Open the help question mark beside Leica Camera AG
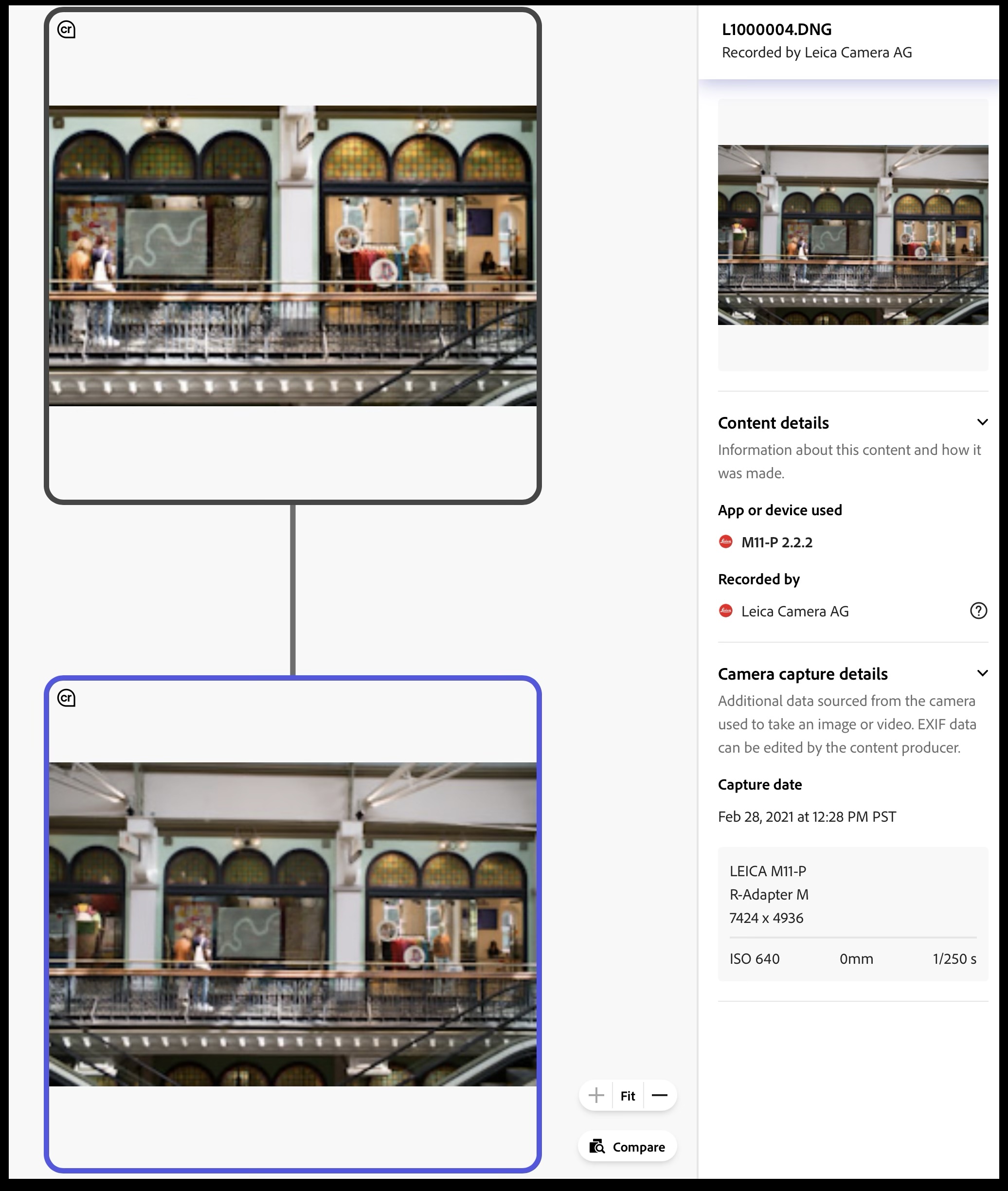This screenshot has width=1008, height=1191. [978, 611]
